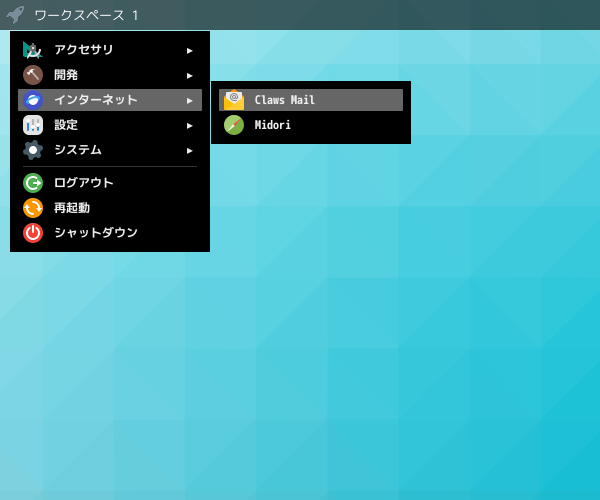Open the 開発 menu entry
Viewport: 600px width, 500px height.
(x=110, y=75)
